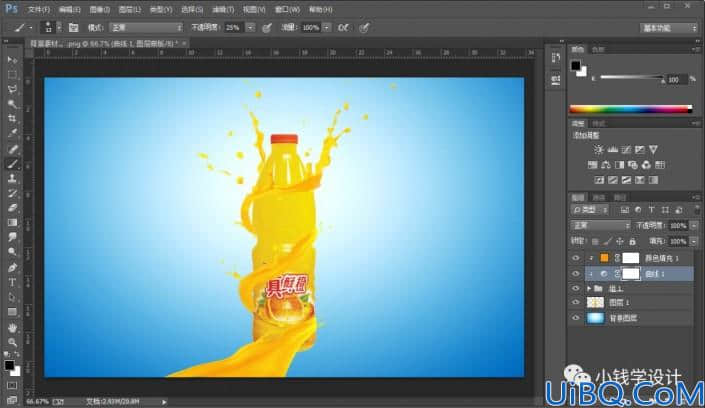The image size is (705, 408).
Task: Open brush mode dropdown in options bar
Action: point(146,27)
